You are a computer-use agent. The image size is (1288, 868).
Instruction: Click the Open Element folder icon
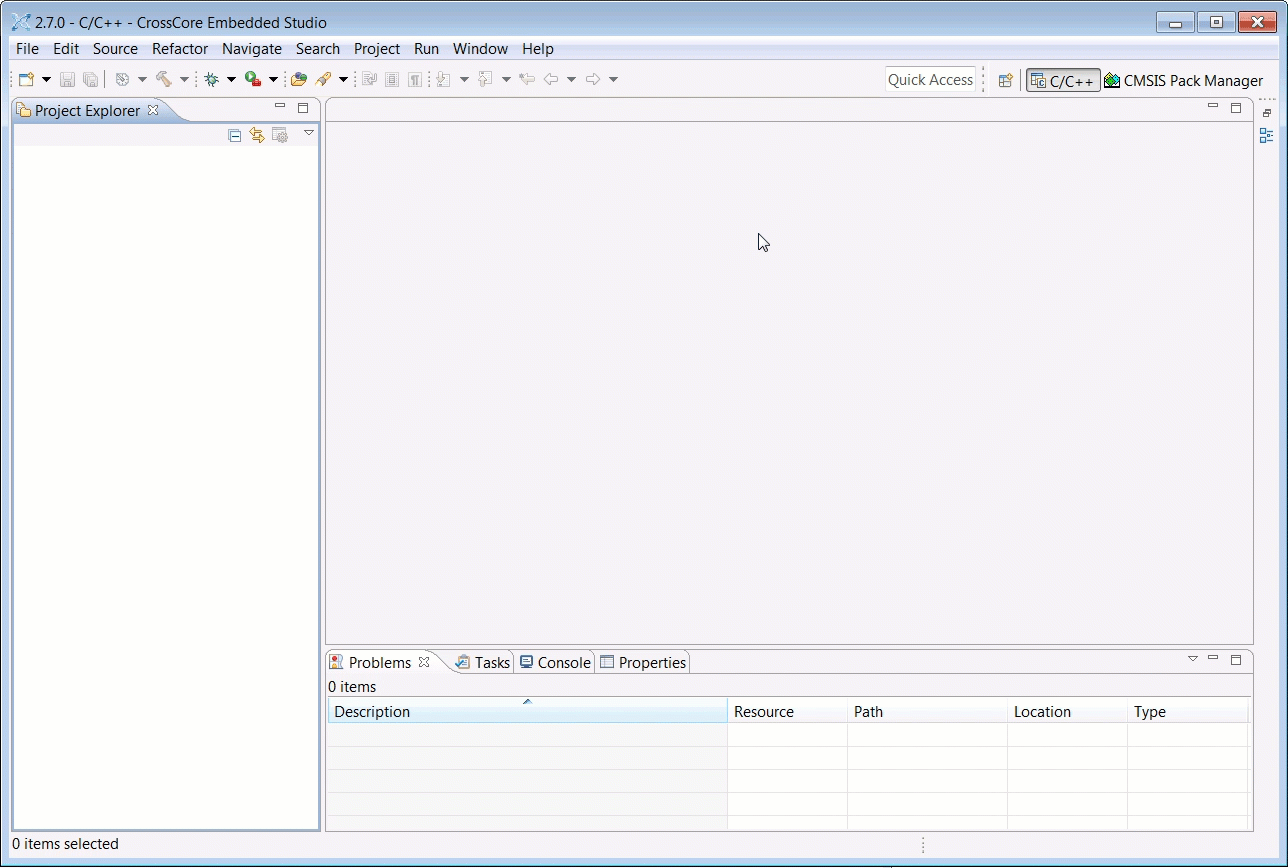[x=299, y=79]
